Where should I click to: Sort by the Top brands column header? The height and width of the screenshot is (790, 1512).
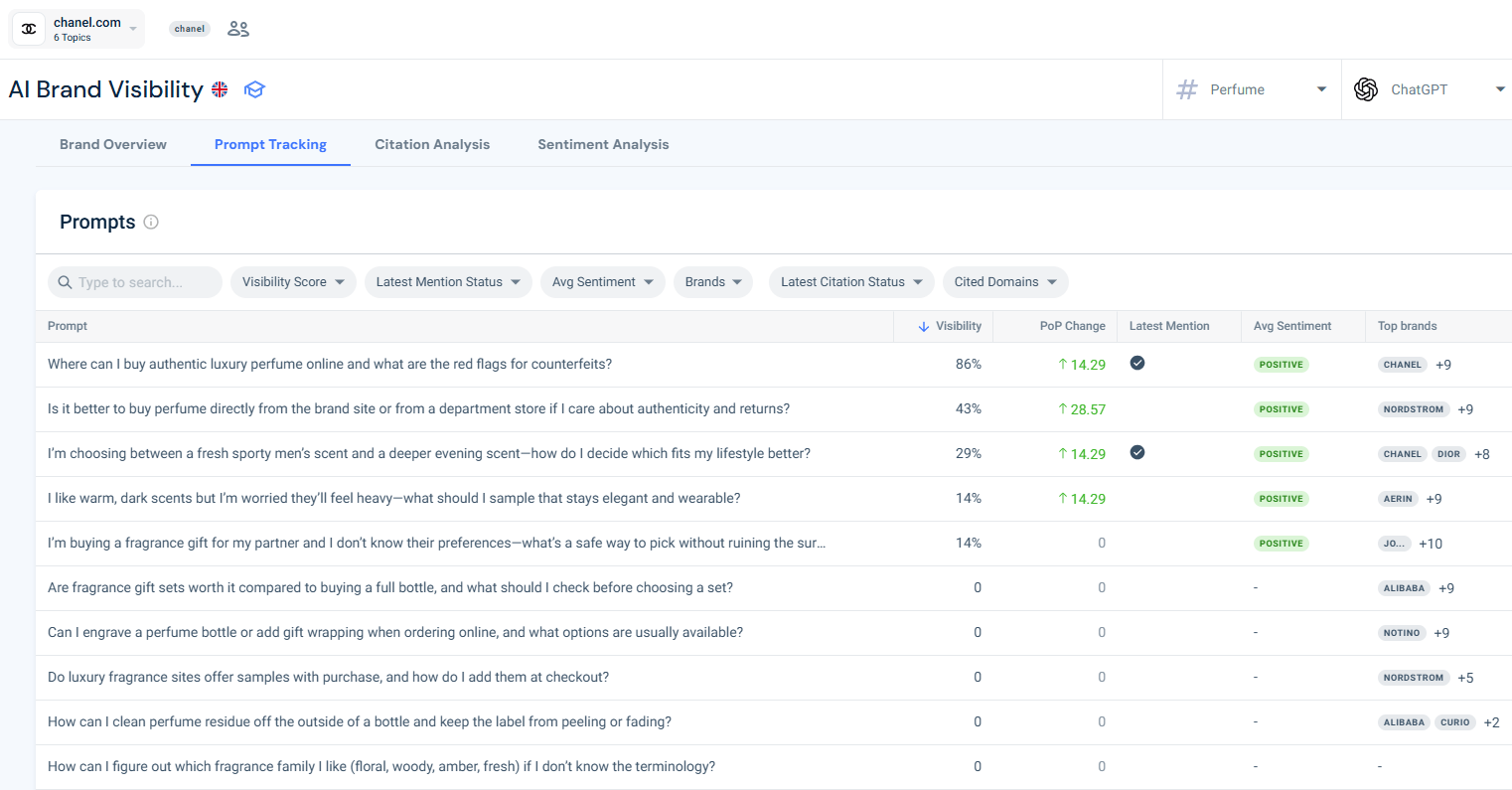pos(1407,326)
